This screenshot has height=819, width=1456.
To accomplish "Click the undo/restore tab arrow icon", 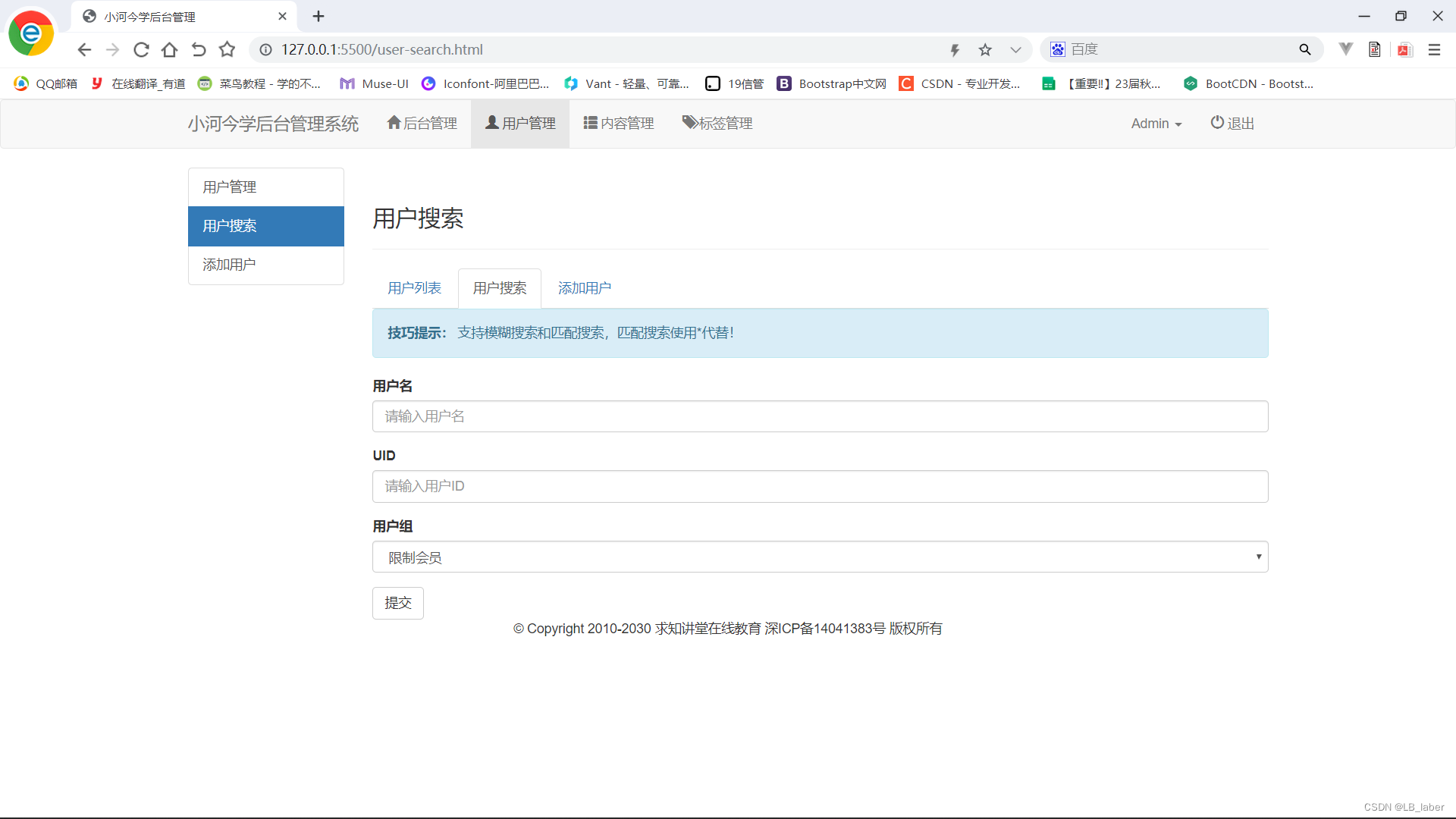I will coord(199,50).
